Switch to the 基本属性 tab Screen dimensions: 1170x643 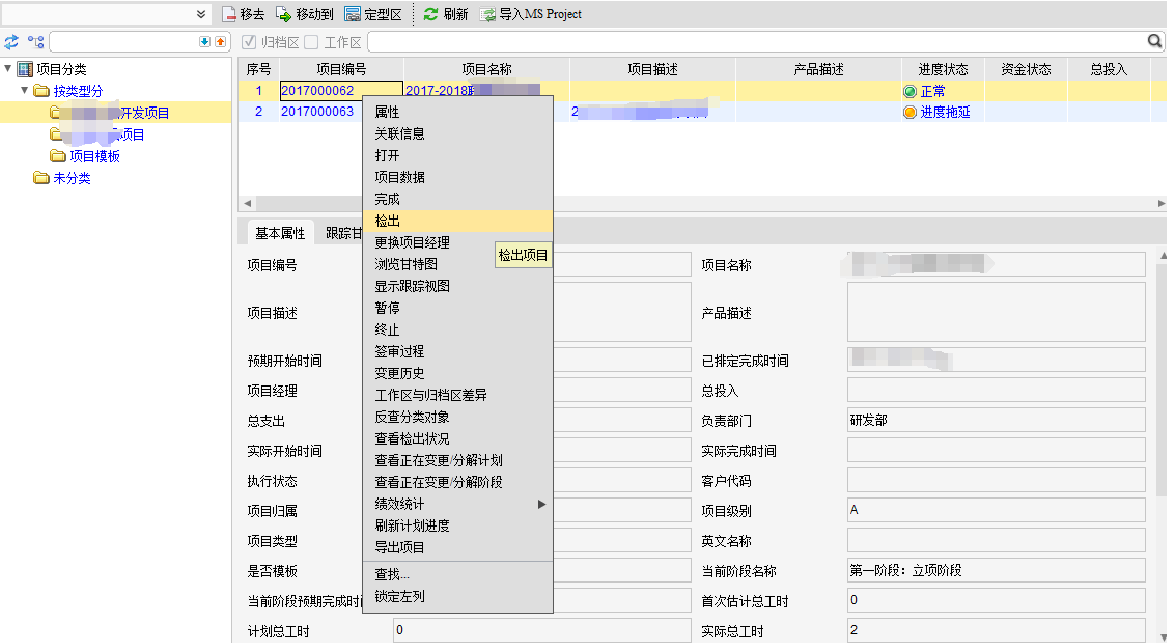point(279,233)
